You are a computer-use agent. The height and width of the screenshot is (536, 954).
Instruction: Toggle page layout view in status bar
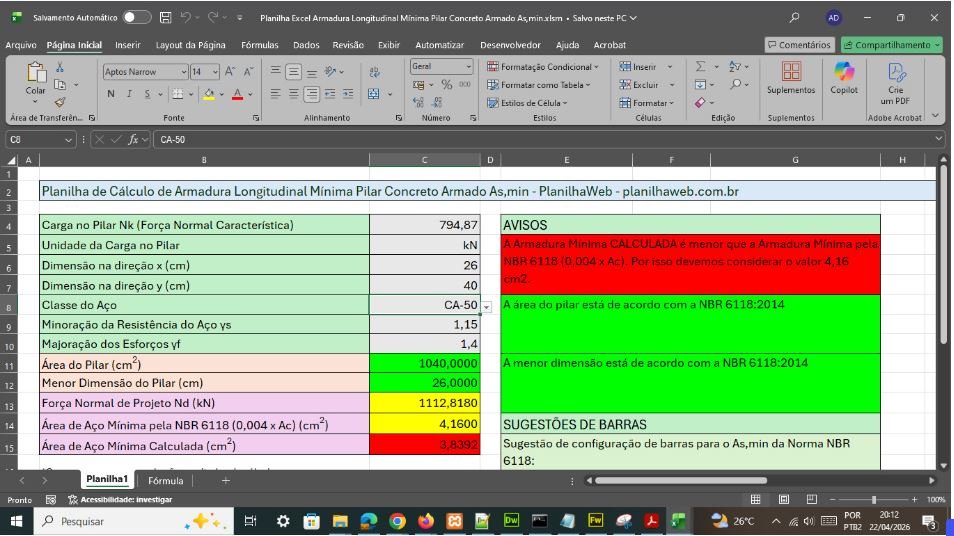[x=784, y=499]
